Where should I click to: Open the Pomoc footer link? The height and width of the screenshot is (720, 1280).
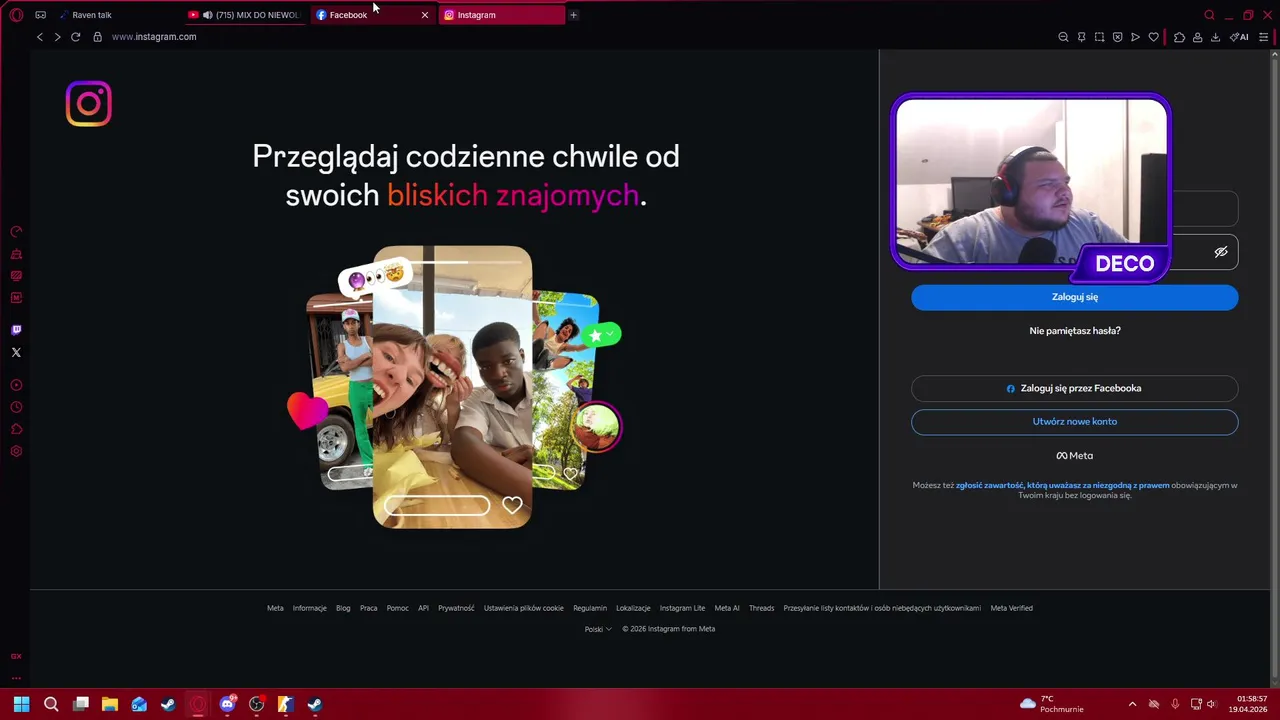(398, 608)
